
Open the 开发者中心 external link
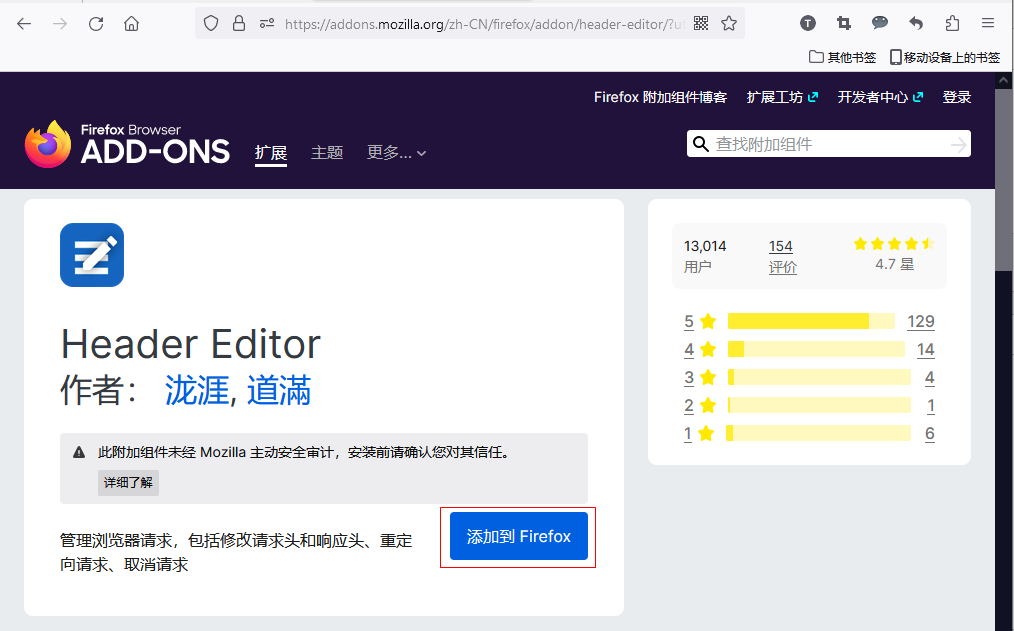[x=880, y=97]
